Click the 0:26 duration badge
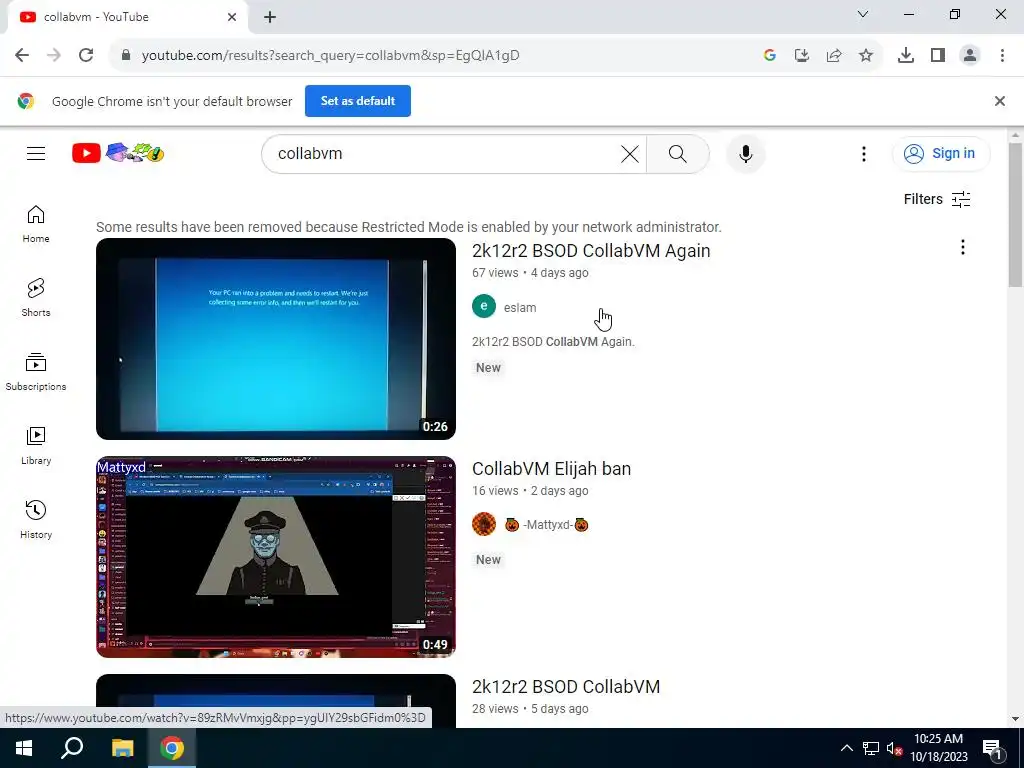 click(x=435, y=427)
